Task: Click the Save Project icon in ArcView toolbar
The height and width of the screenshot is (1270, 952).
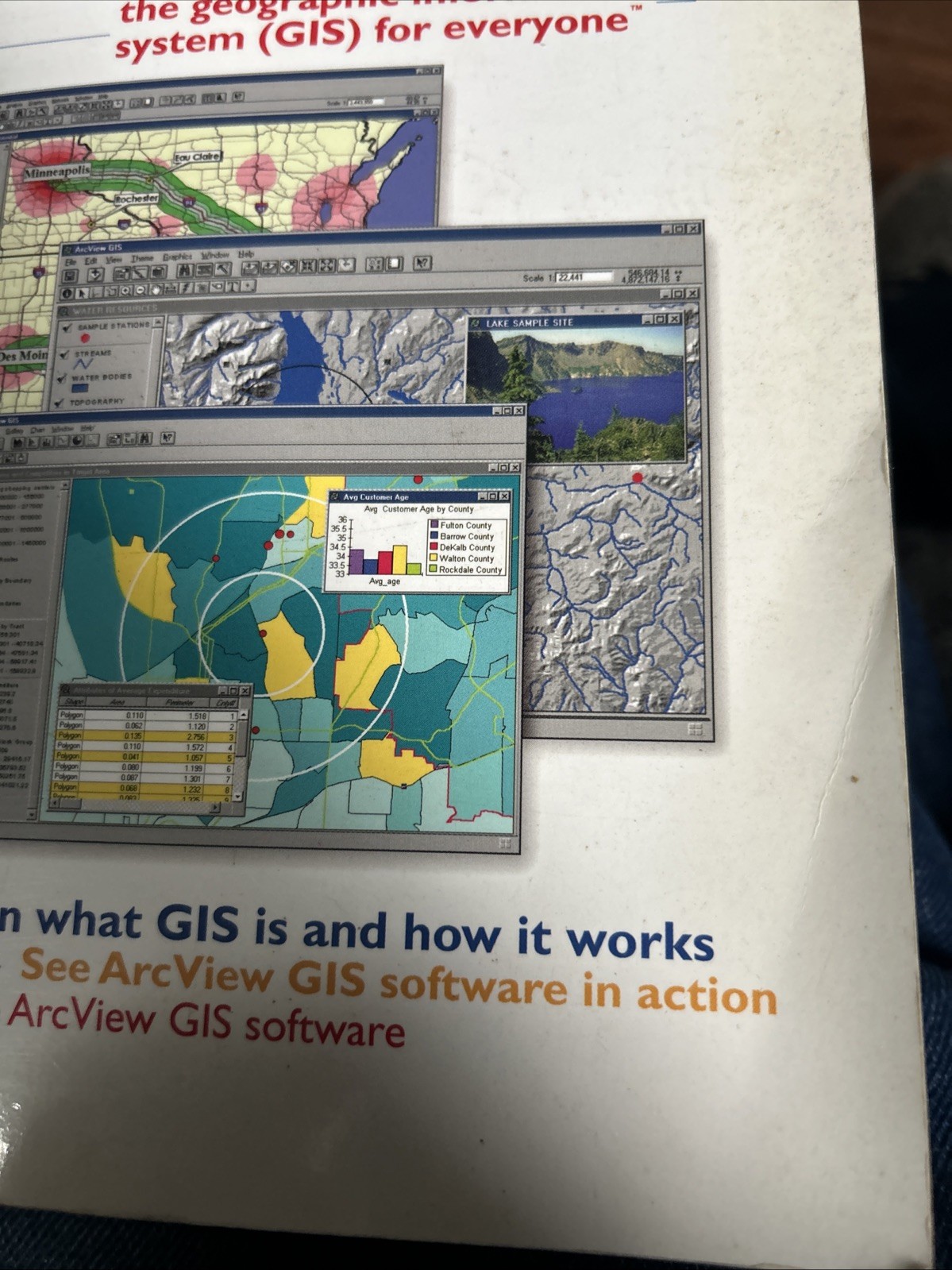Action: (x=70, y=276)
